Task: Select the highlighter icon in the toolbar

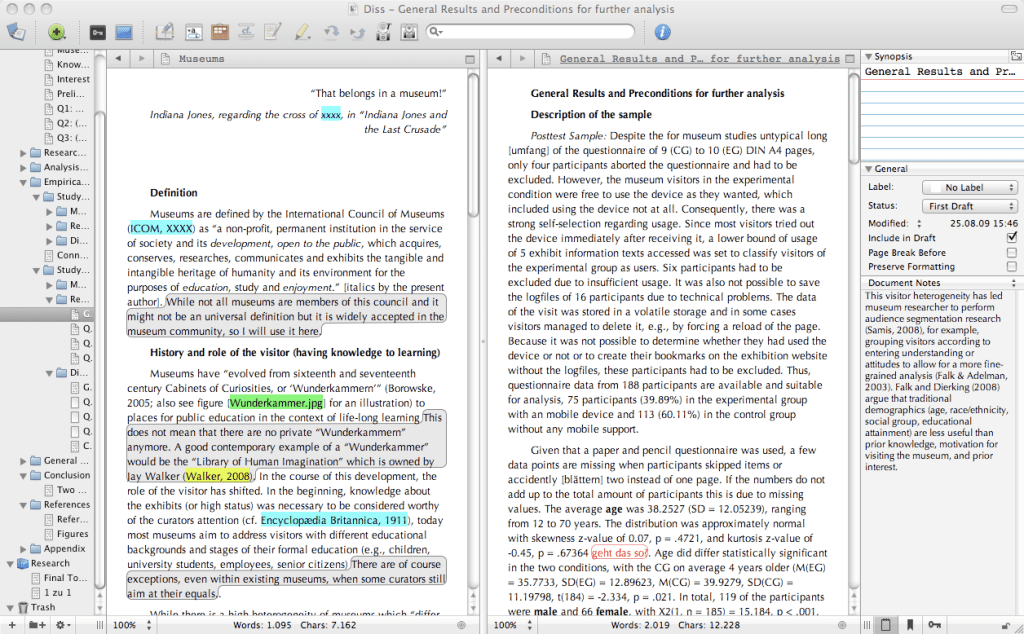Action: tap(303, 31)
